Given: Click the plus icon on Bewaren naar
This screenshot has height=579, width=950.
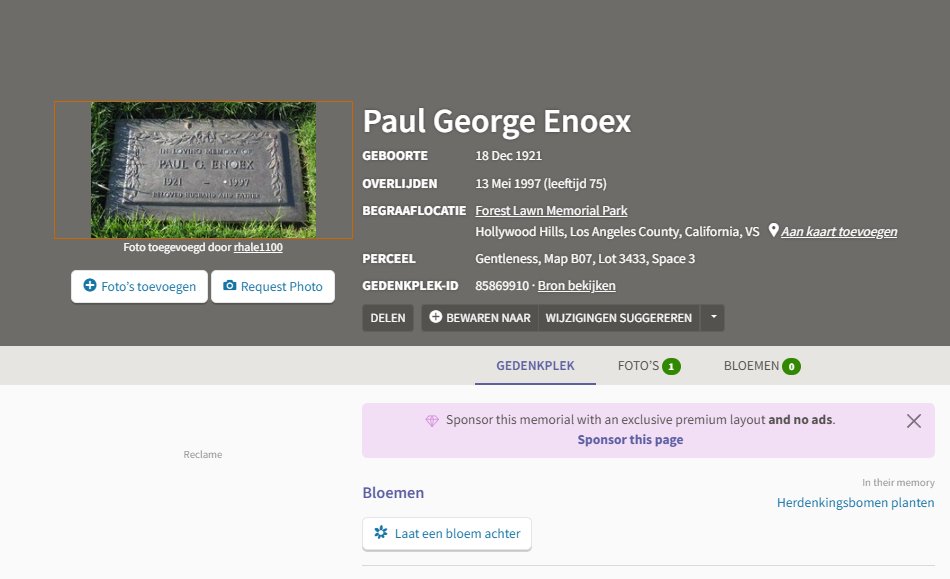Looking at the screenshot, I should pos(435,317).
